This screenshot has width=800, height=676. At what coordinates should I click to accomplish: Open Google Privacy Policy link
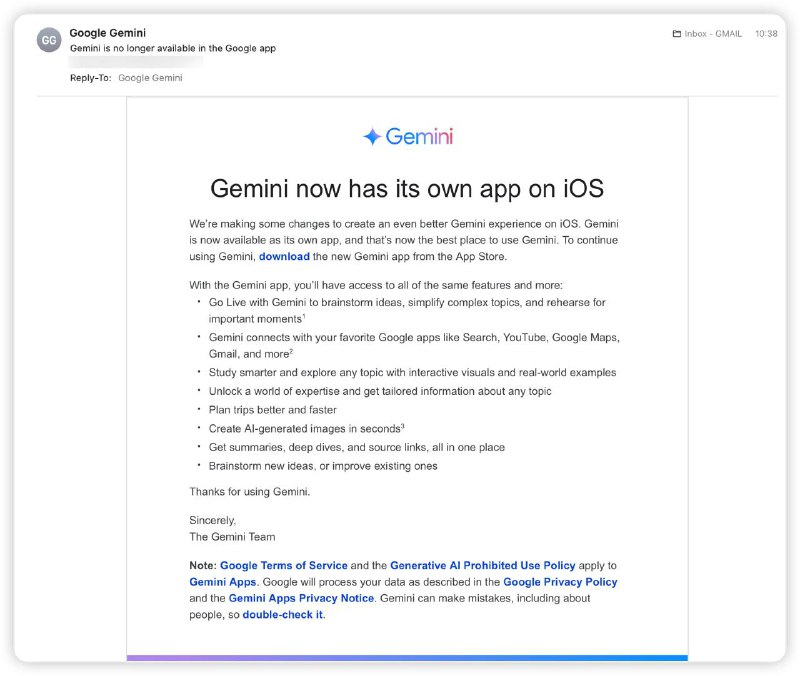click(x=560, y=582)
